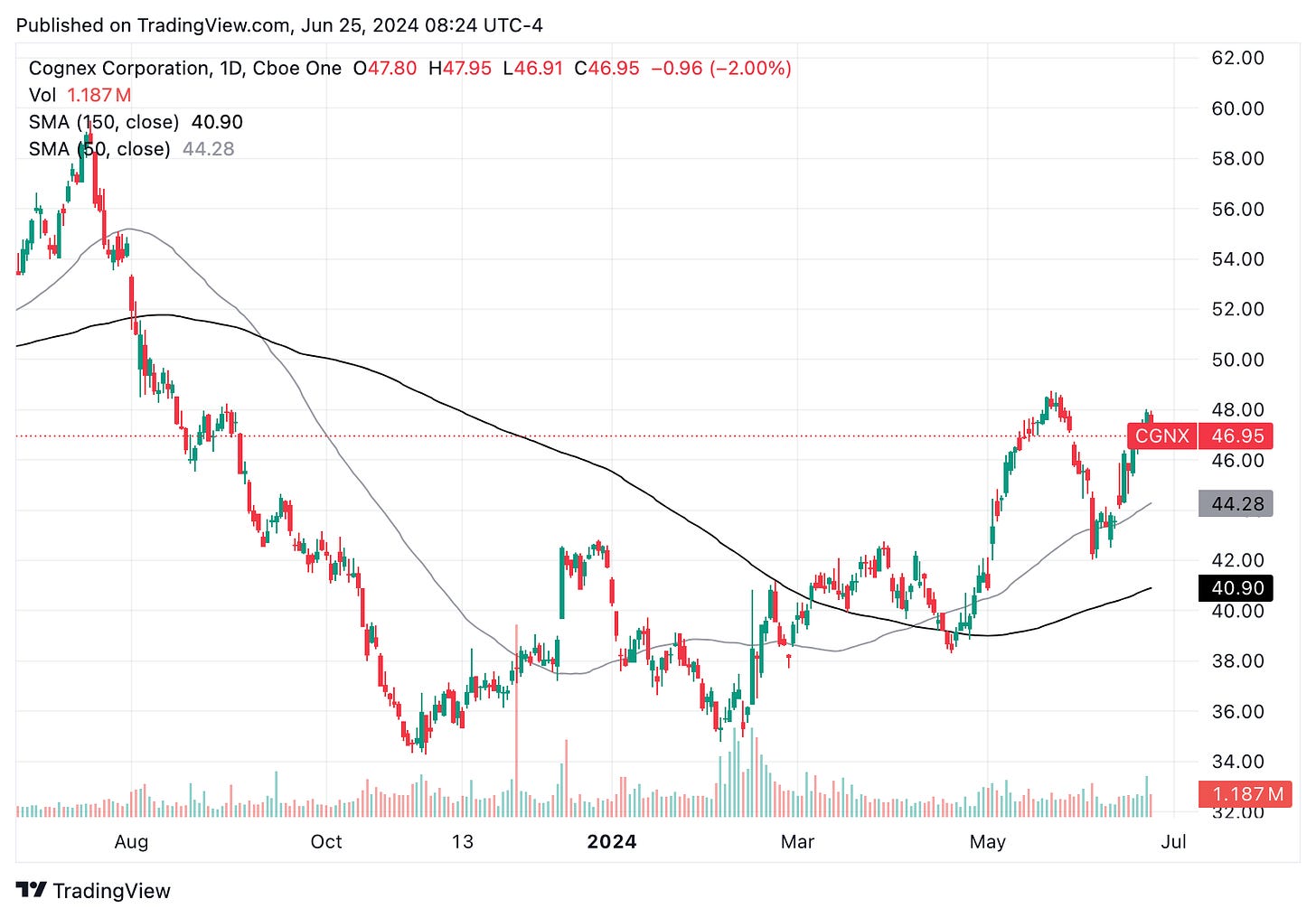Screen dimensions: 1316x918
Task: Click the TradingView logo icon
Action: (x=32, y=890)
